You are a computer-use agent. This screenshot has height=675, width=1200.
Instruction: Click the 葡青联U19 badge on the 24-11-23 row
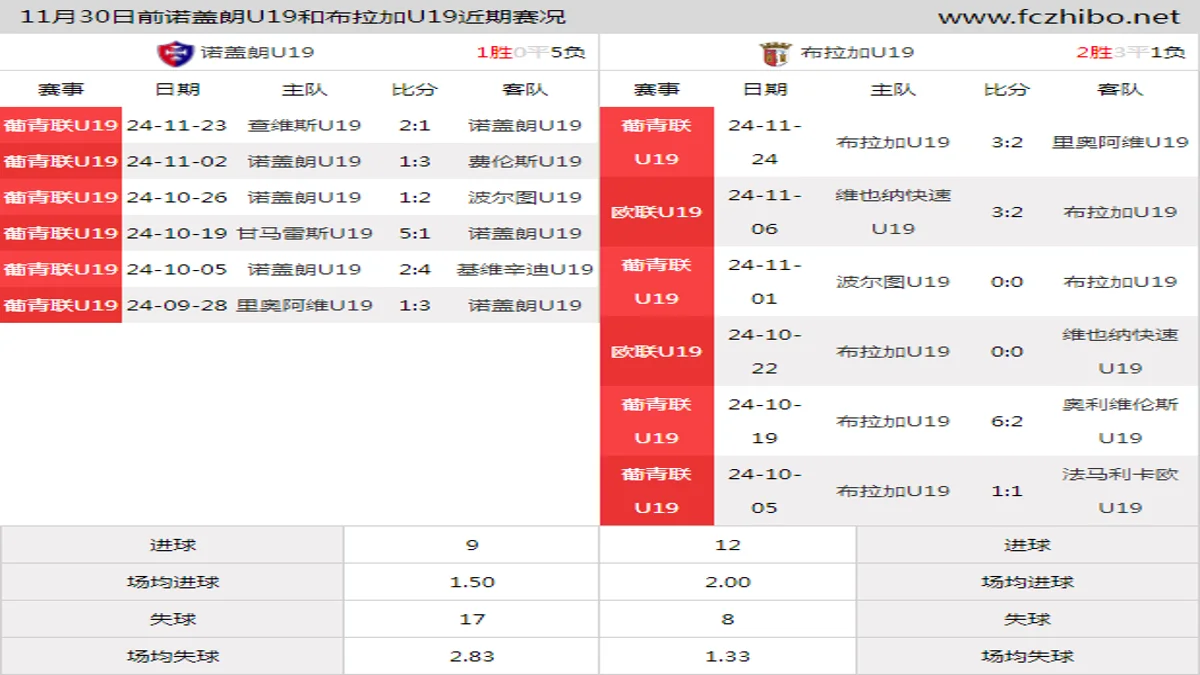[61, 125]
